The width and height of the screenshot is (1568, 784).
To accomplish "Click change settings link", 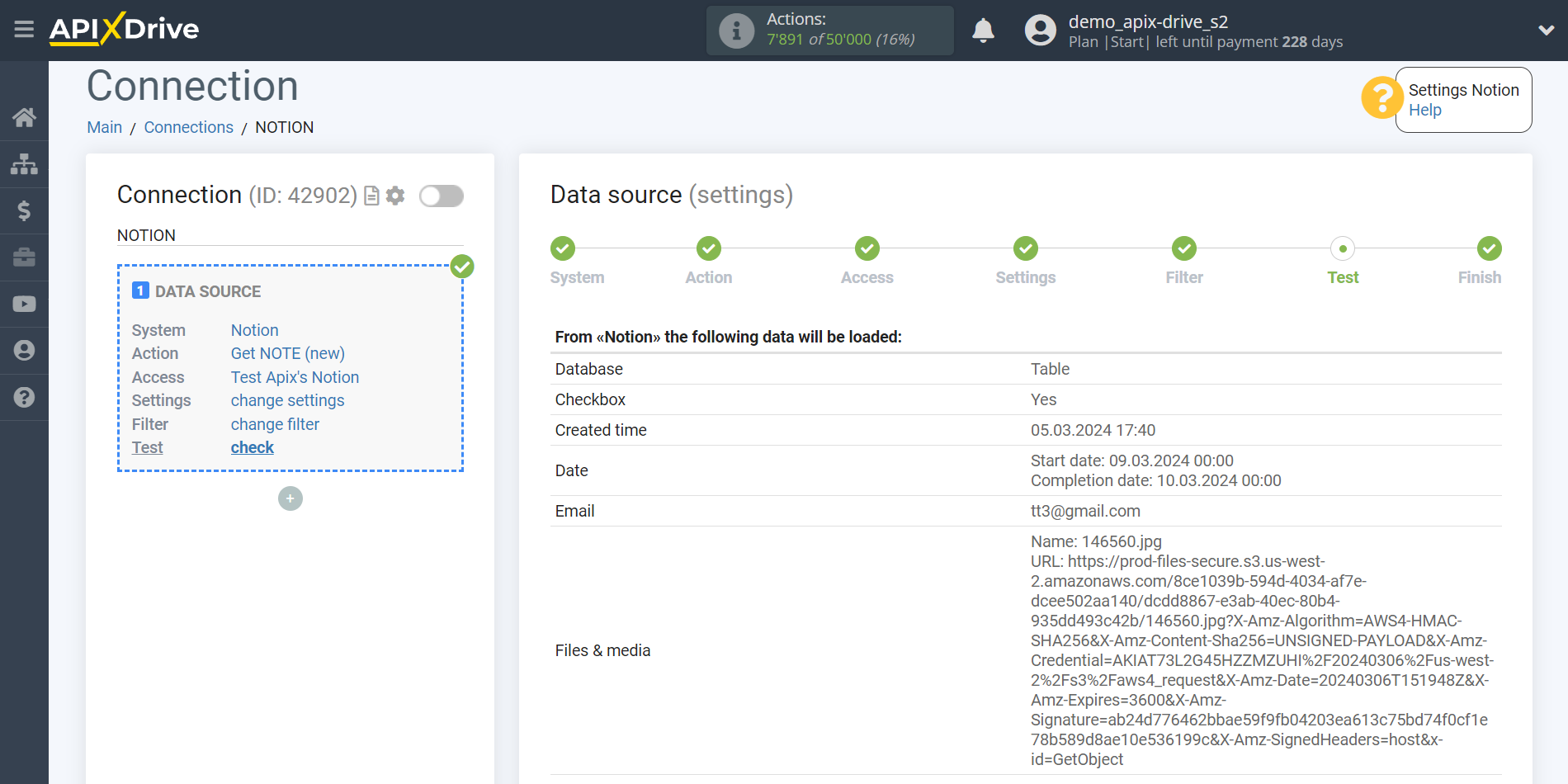I will 287,400.
